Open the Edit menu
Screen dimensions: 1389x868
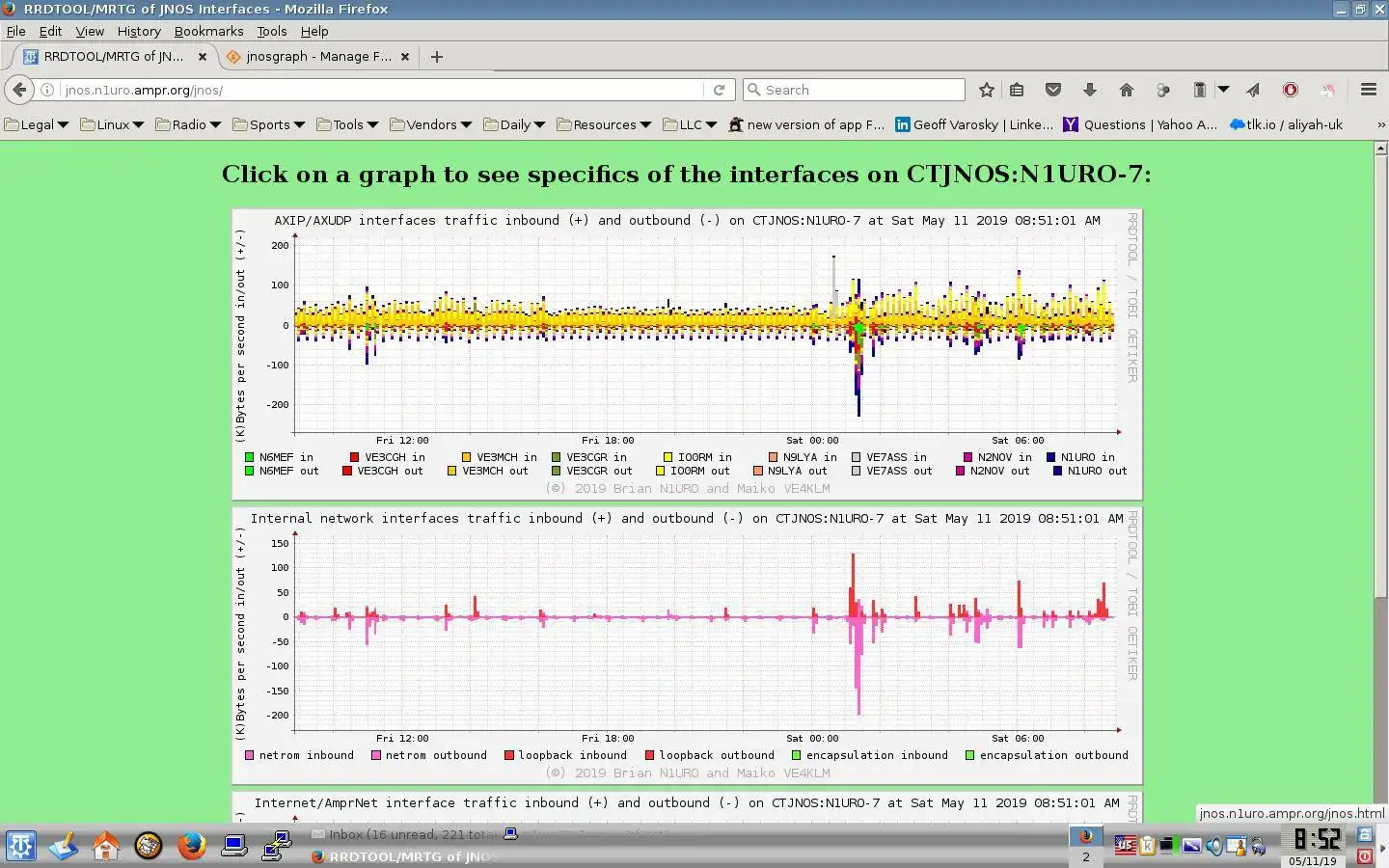tap(50, 31)
